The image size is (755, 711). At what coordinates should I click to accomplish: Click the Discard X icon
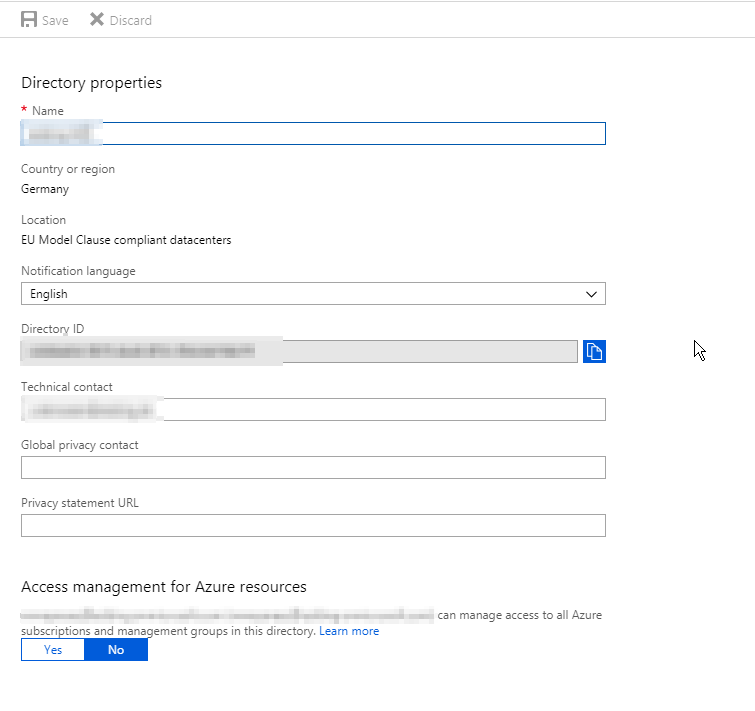(97, 20)
